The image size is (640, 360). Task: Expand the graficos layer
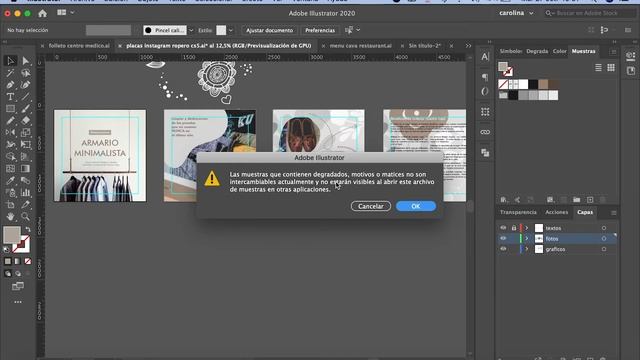click(527, 249)
